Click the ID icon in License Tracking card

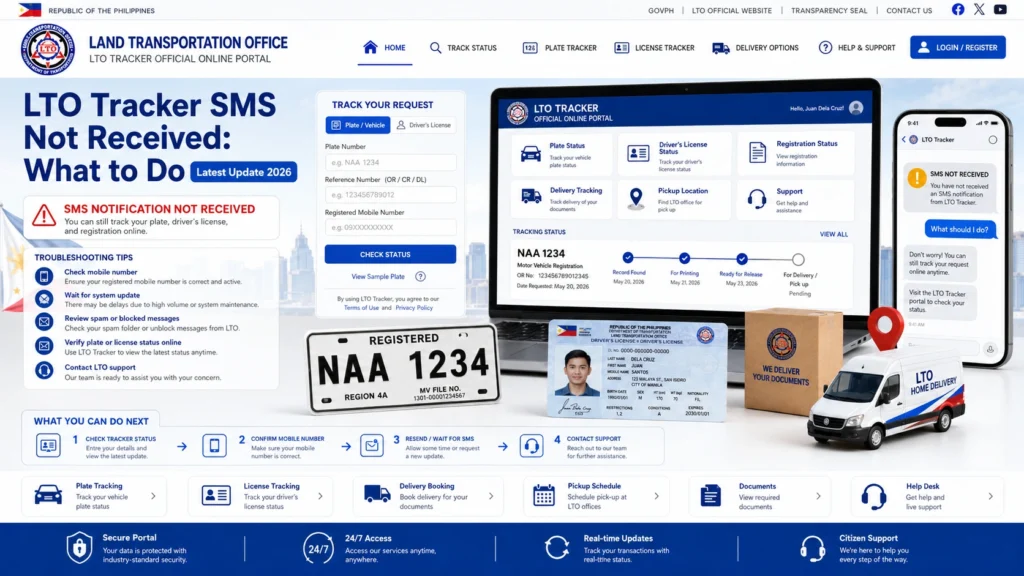pyautogui.click(x=216, y=495)
